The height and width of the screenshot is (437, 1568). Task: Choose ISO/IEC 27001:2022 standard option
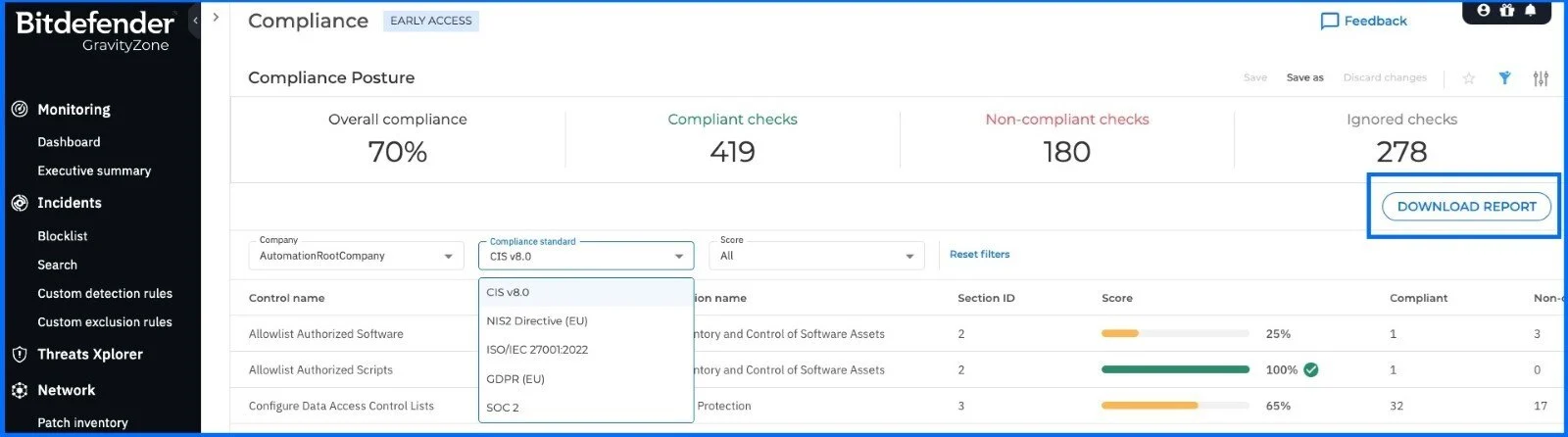(x=537, y=350)
